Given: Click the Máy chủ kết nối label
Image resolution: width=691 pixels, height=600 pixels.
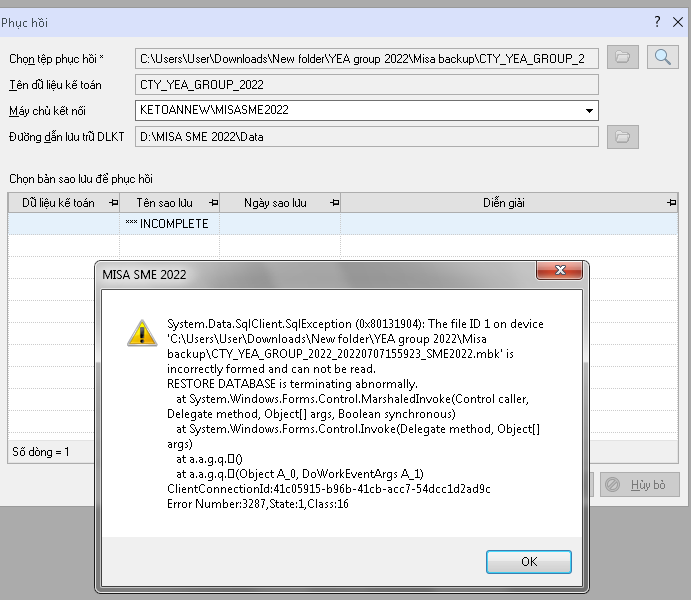Looking at the screenshot, I should click(x=48, y=111).
